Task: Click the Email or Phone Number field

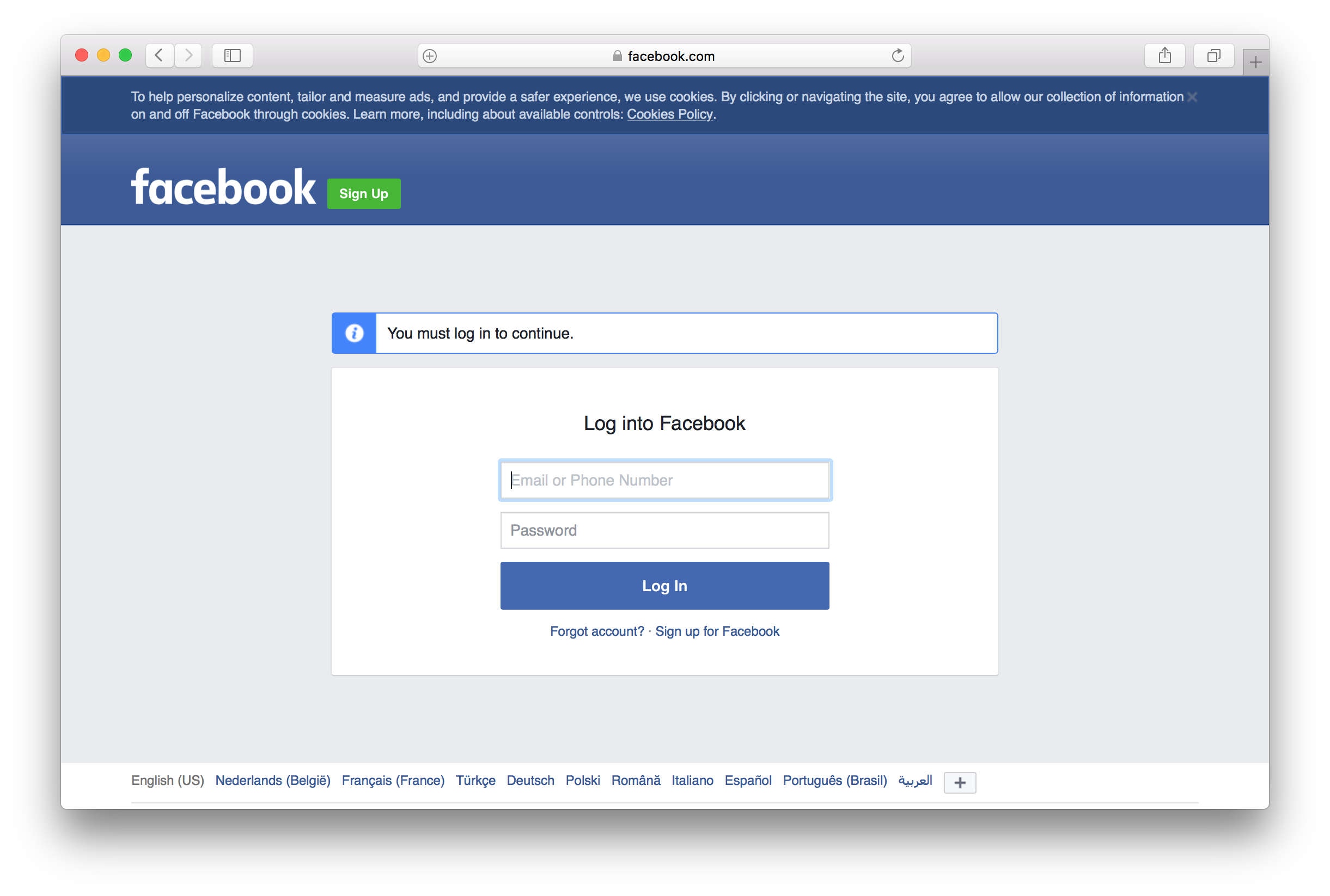Action: pyautogui.click(x=665, y=480)
